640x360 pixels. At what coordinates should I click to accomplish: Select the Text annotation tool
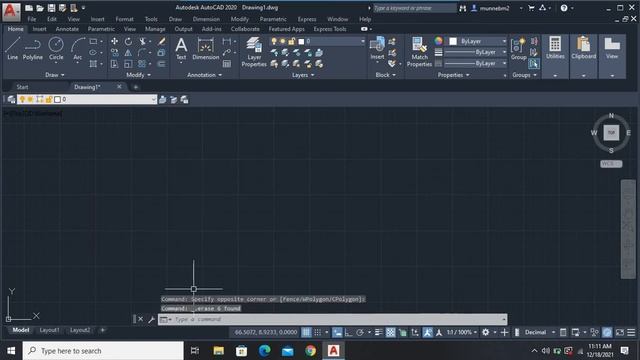click(181, 49)
